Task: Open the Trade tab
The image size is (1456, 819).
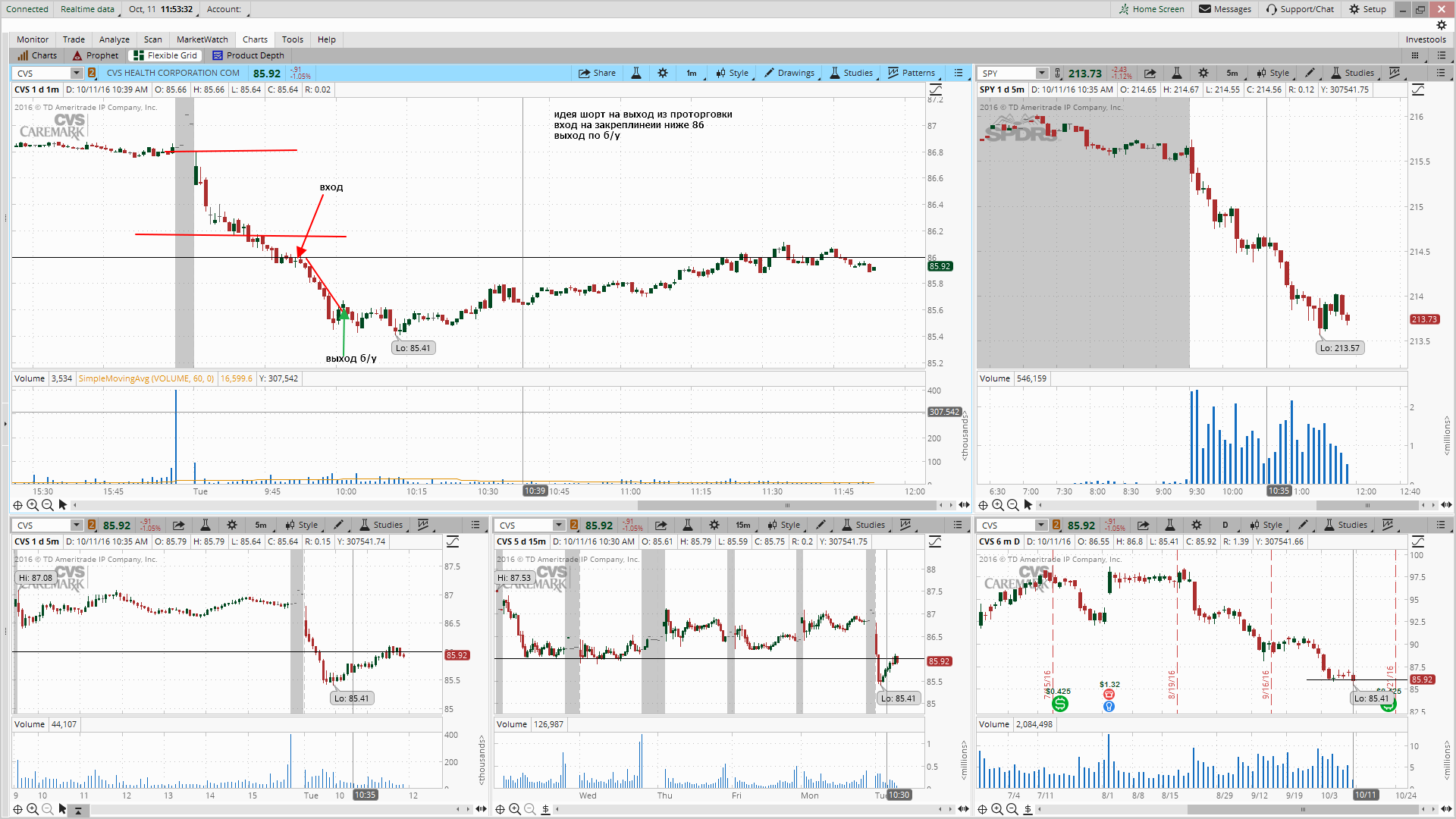Action: (x=74, y=39)
